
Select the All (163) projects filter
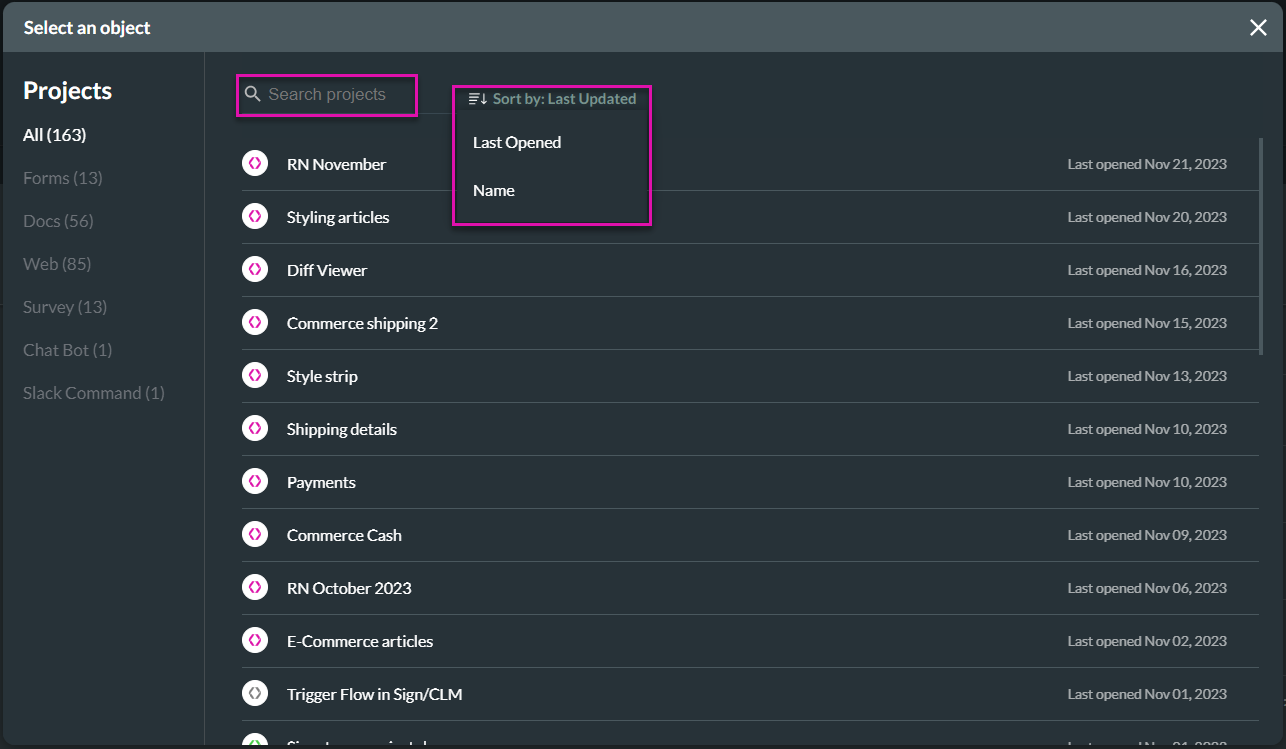click(x=54, y=135)
